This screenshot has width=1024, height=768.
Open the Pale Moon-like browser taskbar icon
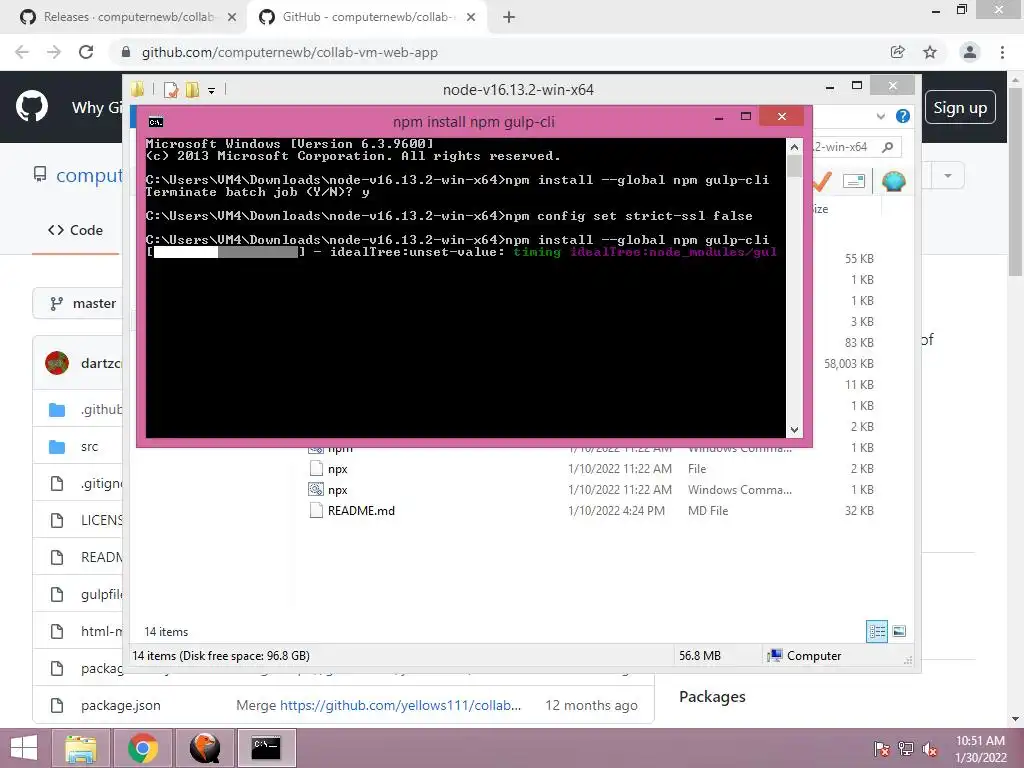tap(205, 748)
